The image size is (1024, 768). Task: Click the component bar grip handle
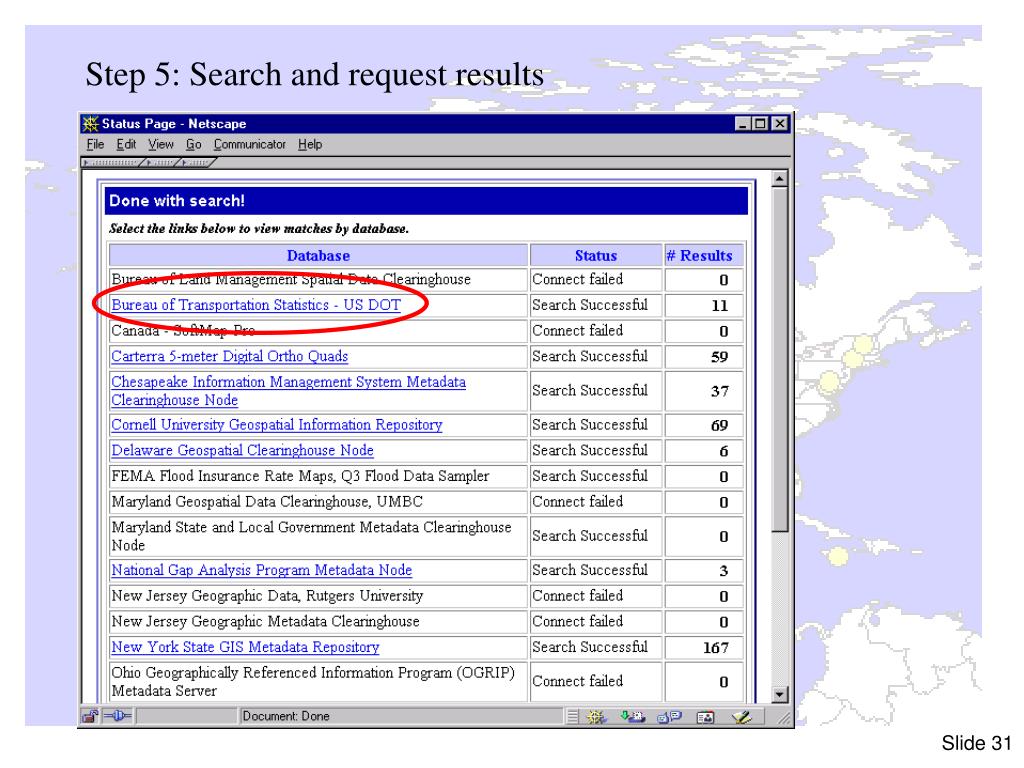pos(572,717)
